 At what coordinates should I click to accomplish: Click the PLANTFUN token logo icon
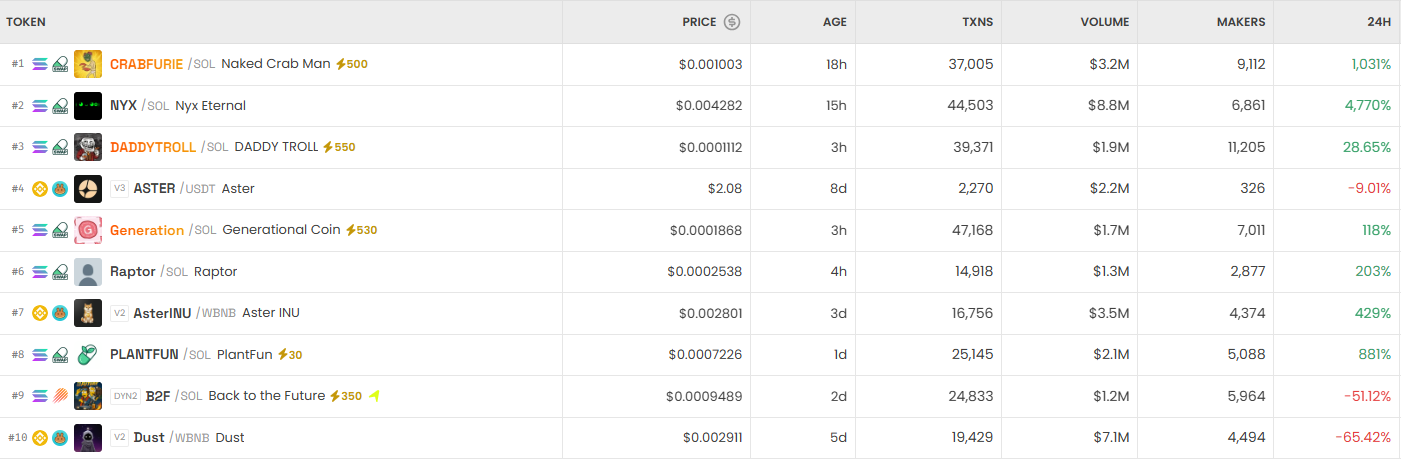pos(88,355)
